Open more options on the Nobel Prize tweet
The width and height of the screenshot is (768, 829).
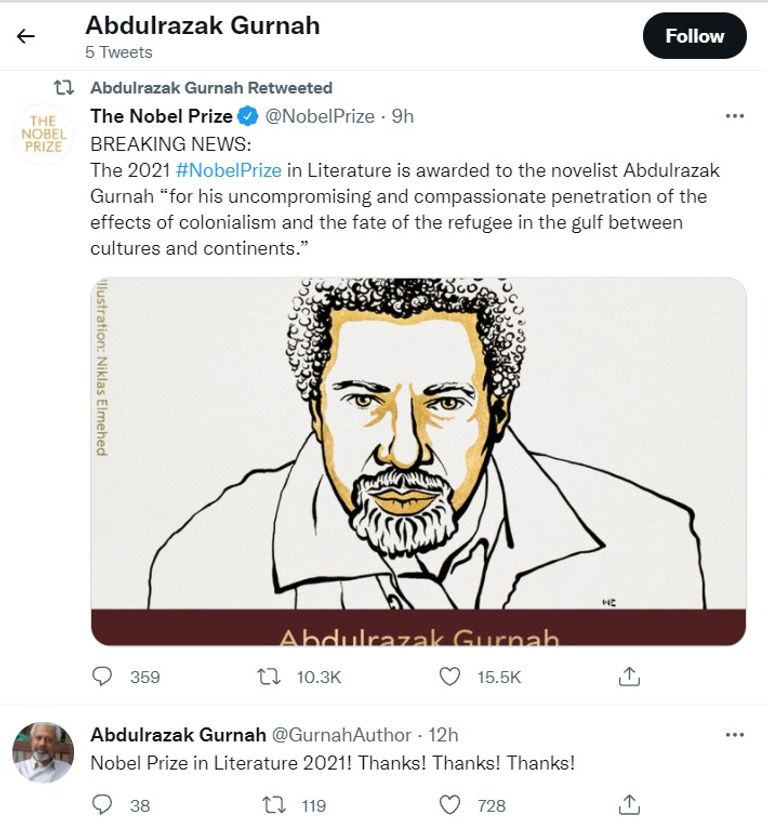[735, 115]
